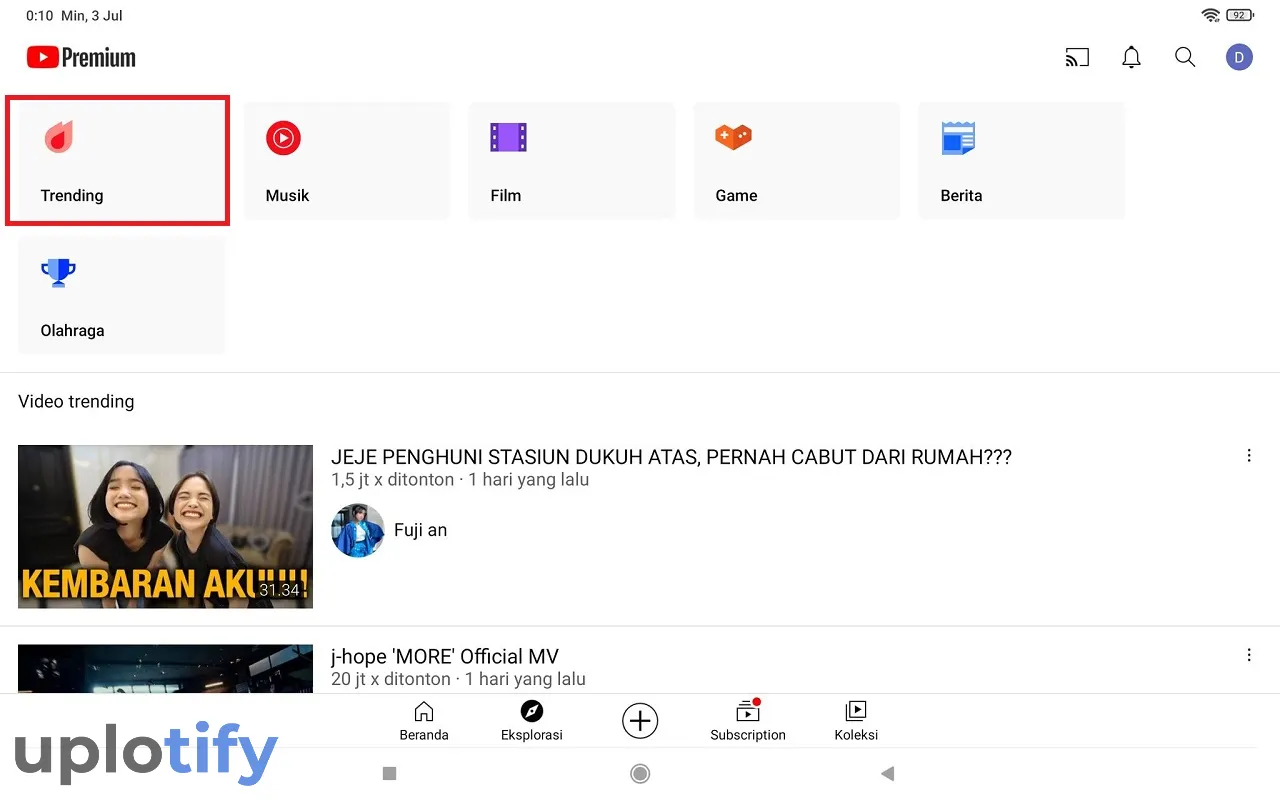
Task: Go to Beranda tab
Action: (x=424, y=720)
